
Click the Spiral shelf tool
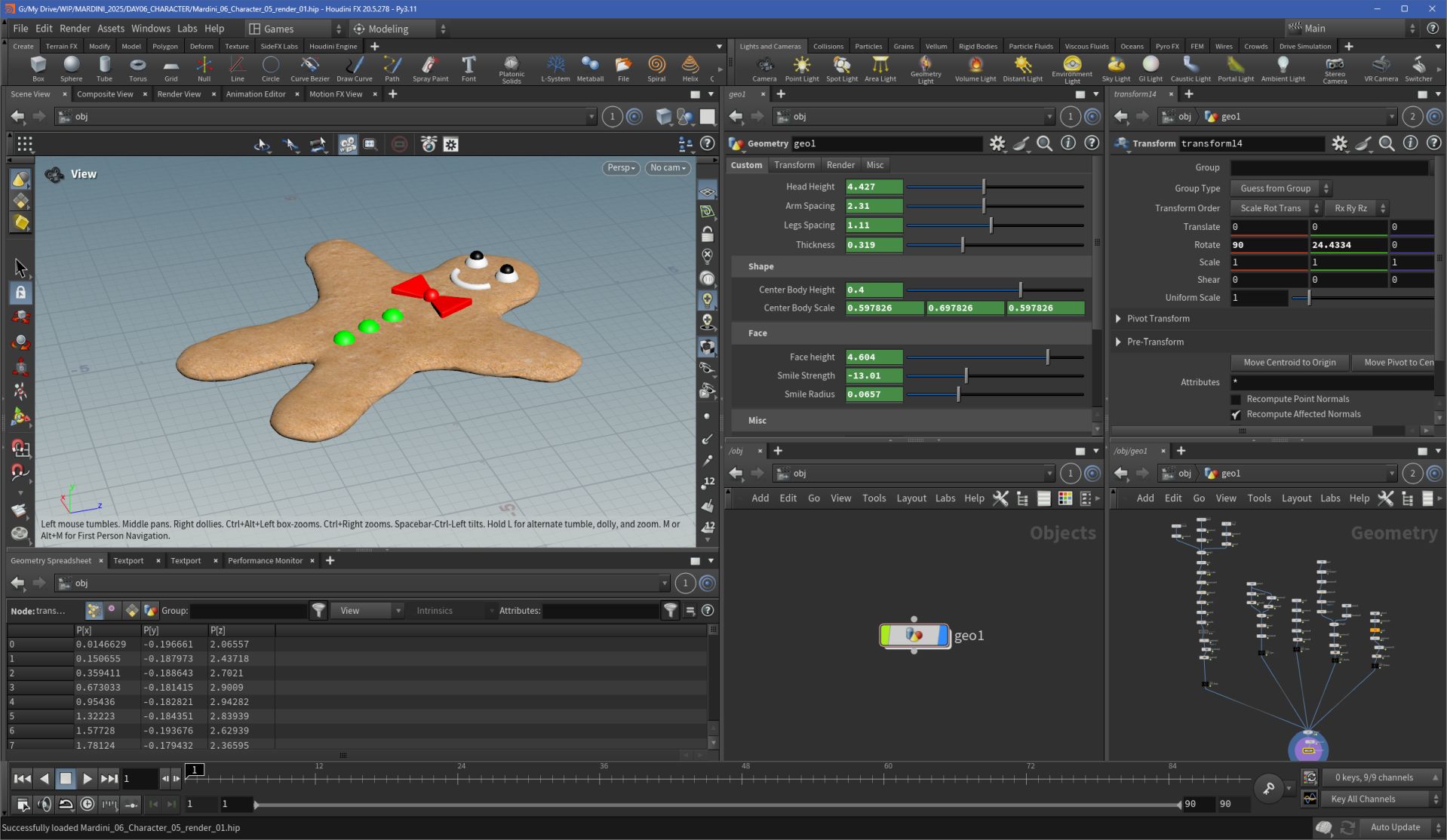click(656, 68)
